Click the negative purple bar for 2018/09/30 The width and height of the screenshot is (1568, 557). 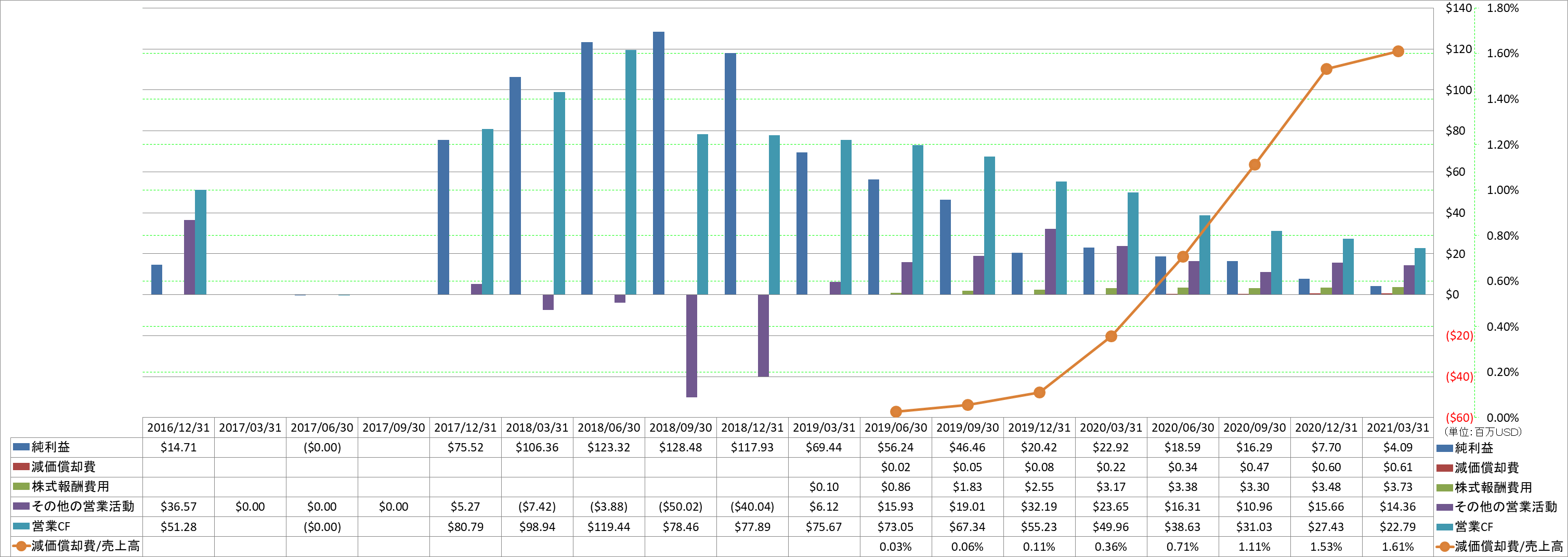[x=691, y=346]
